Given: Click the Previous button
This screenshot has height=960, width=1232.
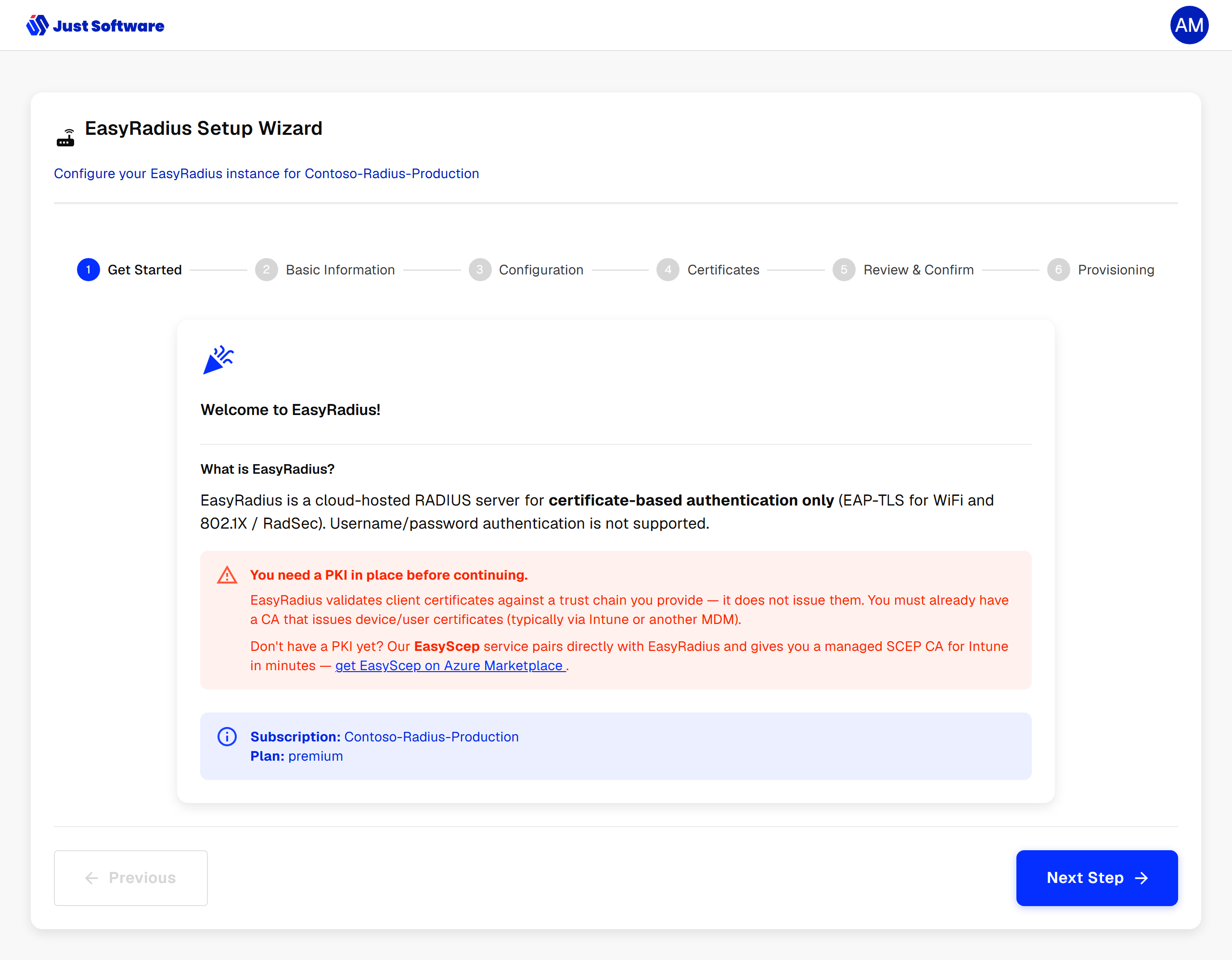Looking at the screenshot, I should (x=131, y=878).
